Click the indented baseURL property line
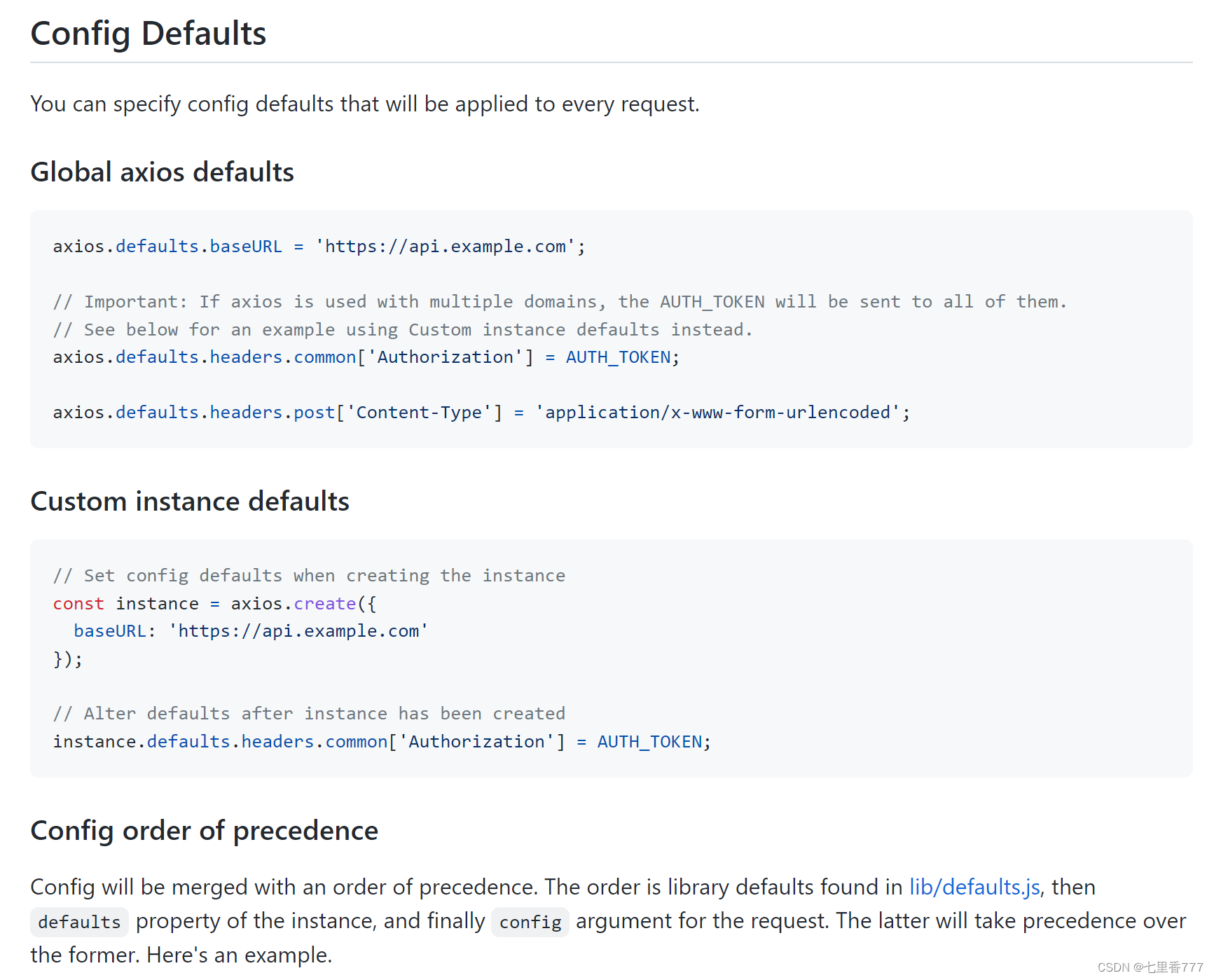Viewport: 1214px width, 980px height. coord(251,631)
